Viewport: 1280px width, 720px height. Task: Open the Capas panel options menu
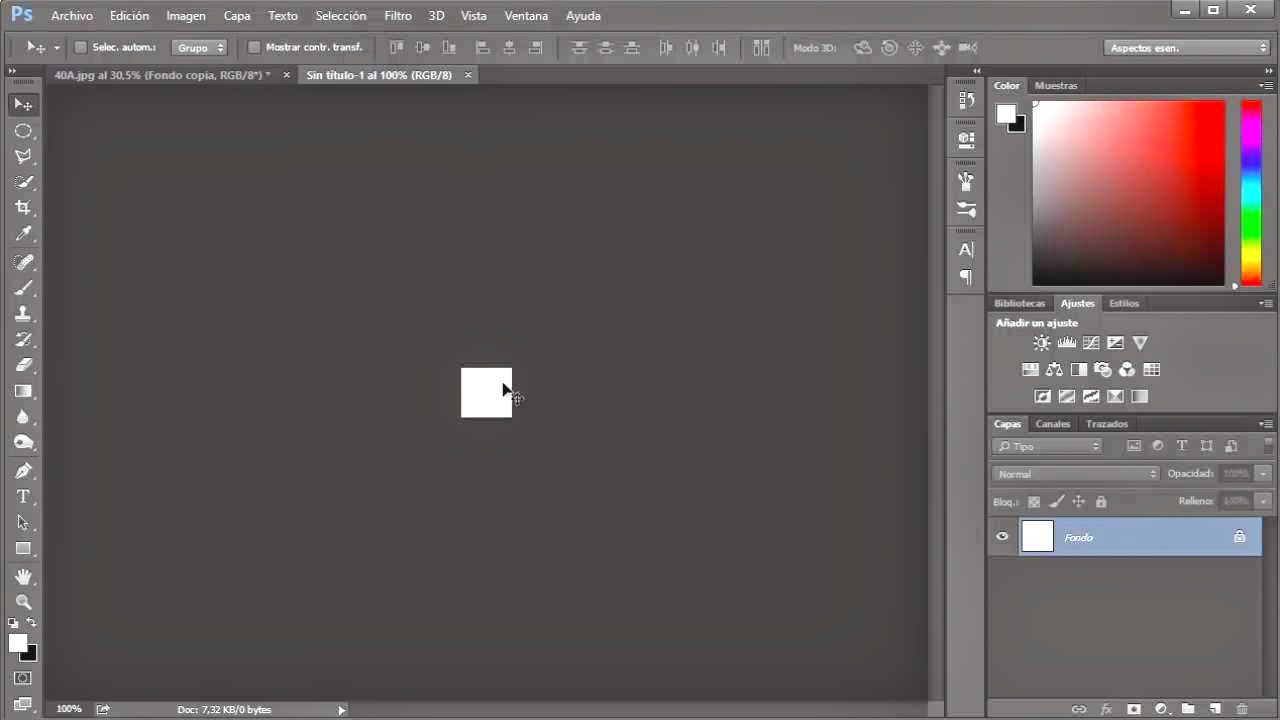click(x=1267, y=424)
